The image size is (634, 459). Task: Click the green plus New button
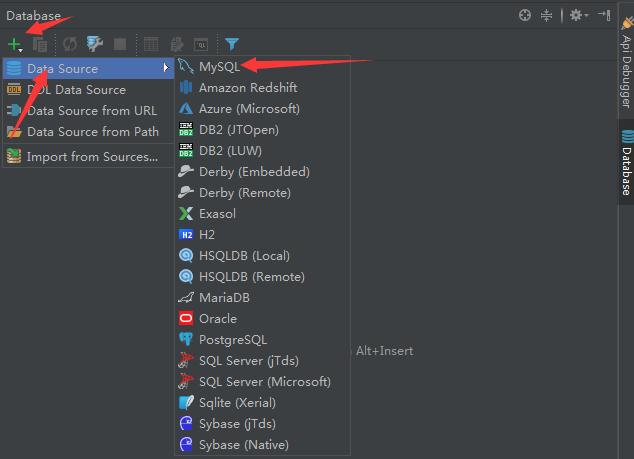[x=15, y=44]
